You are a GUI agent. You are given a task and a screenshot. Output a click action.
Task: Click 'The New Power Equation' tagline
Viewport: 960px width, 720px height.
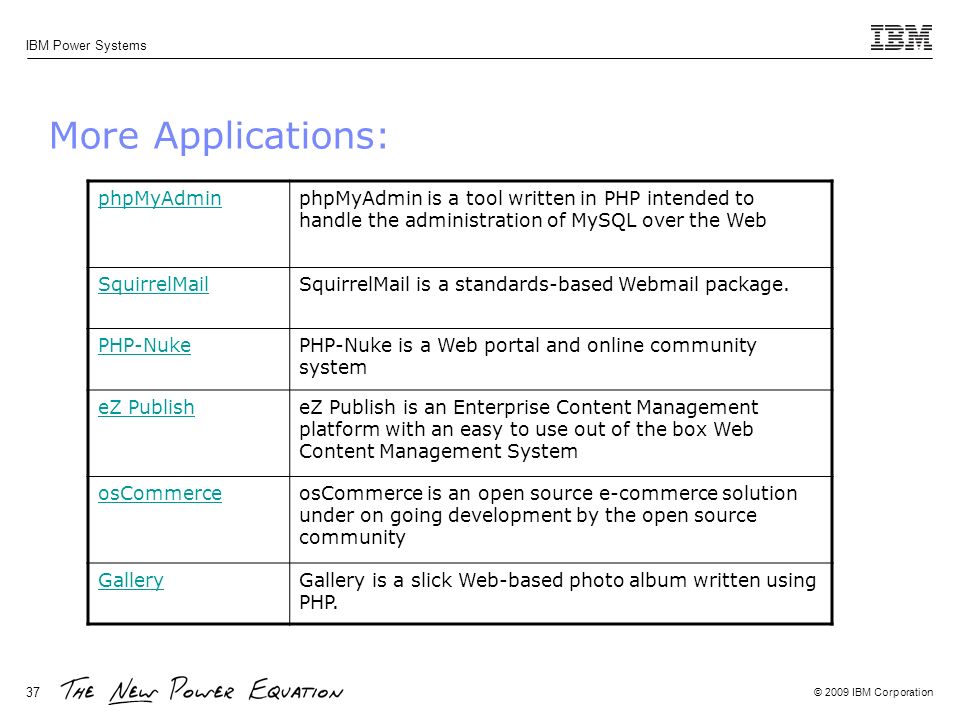pos(202,691)
